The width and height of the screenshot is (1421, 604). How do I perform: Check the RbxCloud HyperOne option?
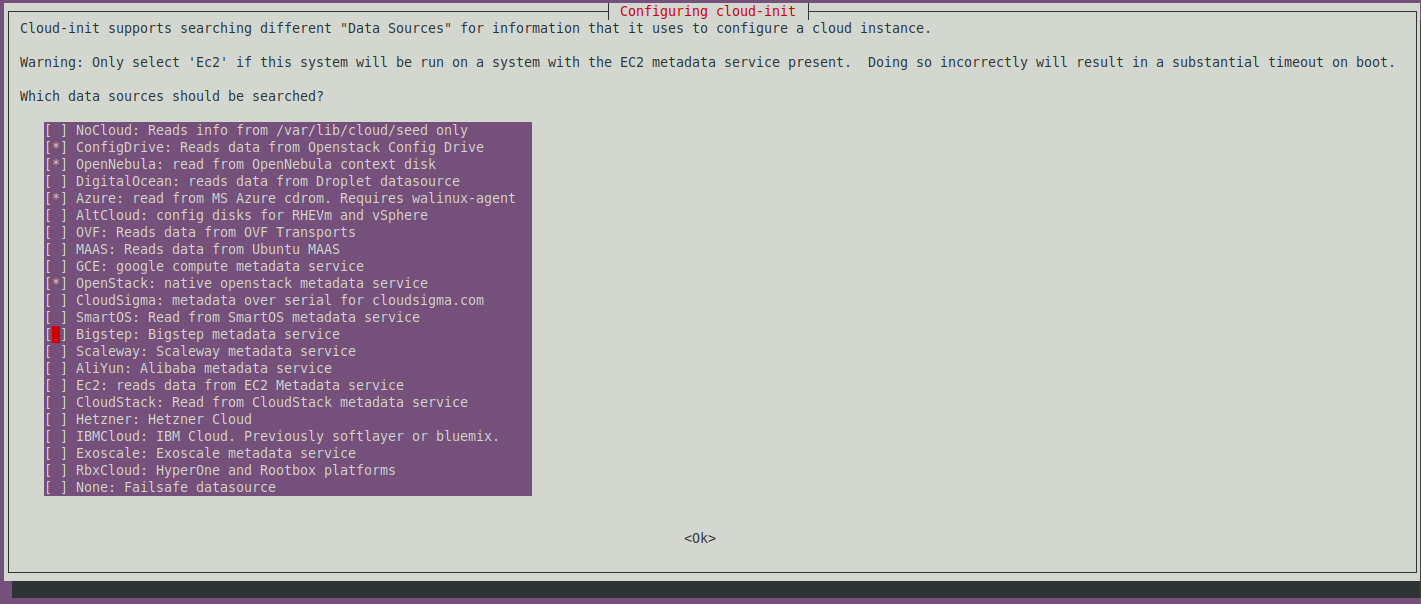coord(56,470)
